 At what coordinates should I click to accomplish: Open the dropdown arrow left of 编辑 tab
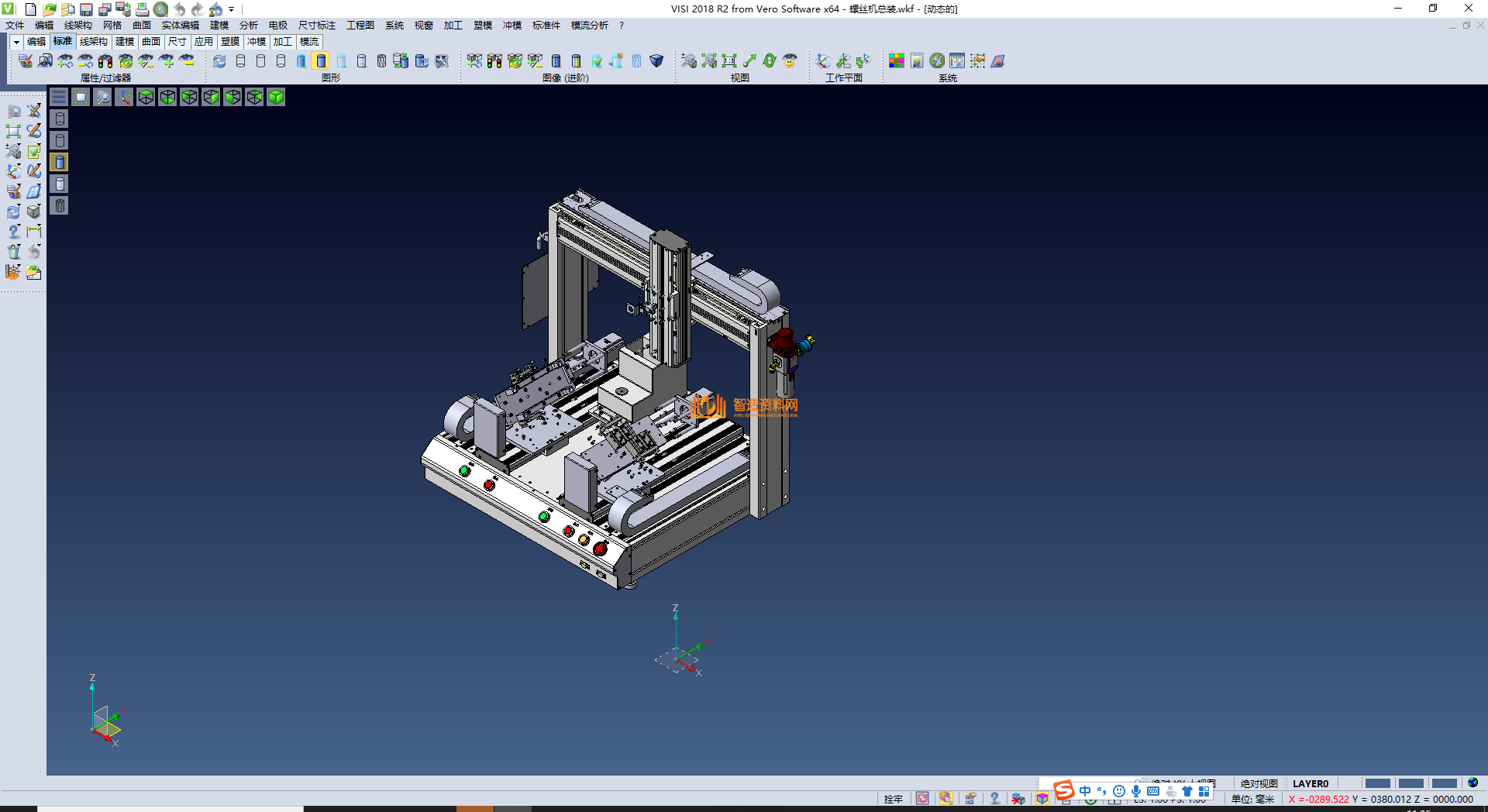coord(16,42)
